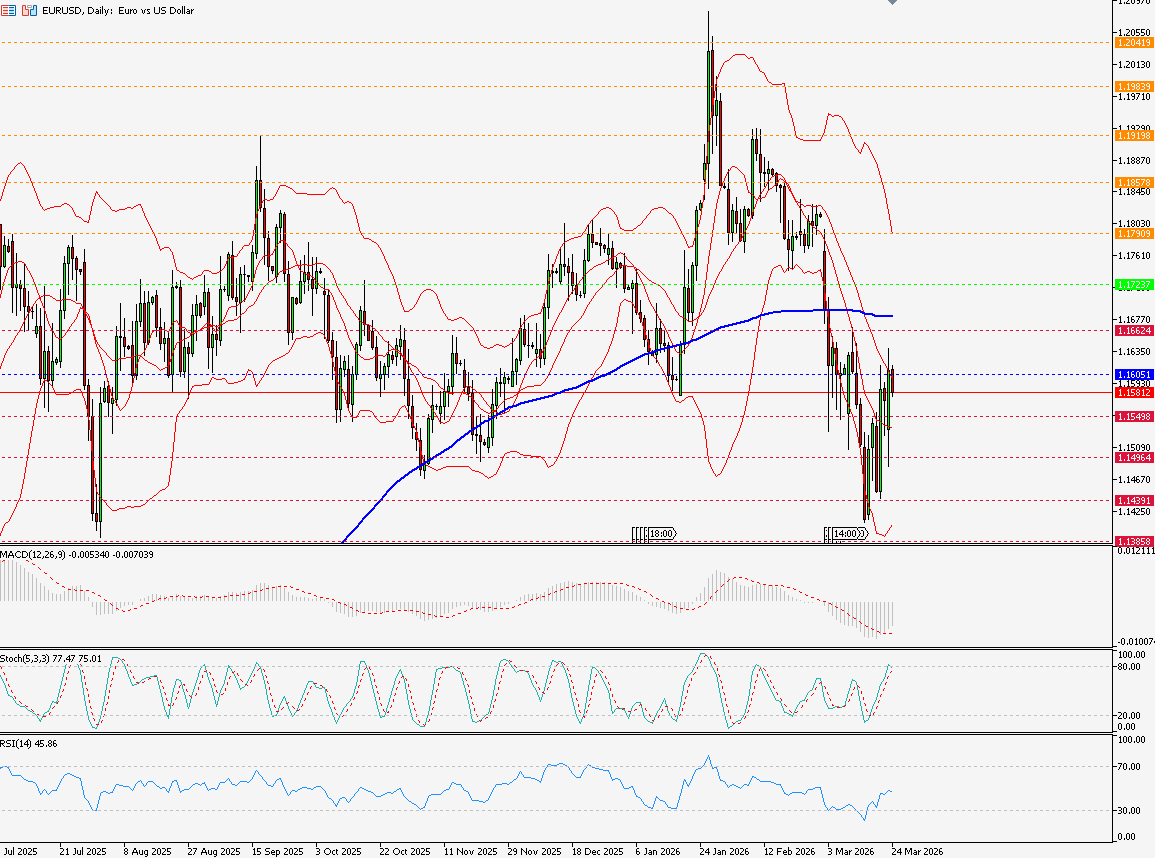Click the 1.13858 price label at bottom right
This screenshot has width=1155, height=858.
(x=1133, y=540)
